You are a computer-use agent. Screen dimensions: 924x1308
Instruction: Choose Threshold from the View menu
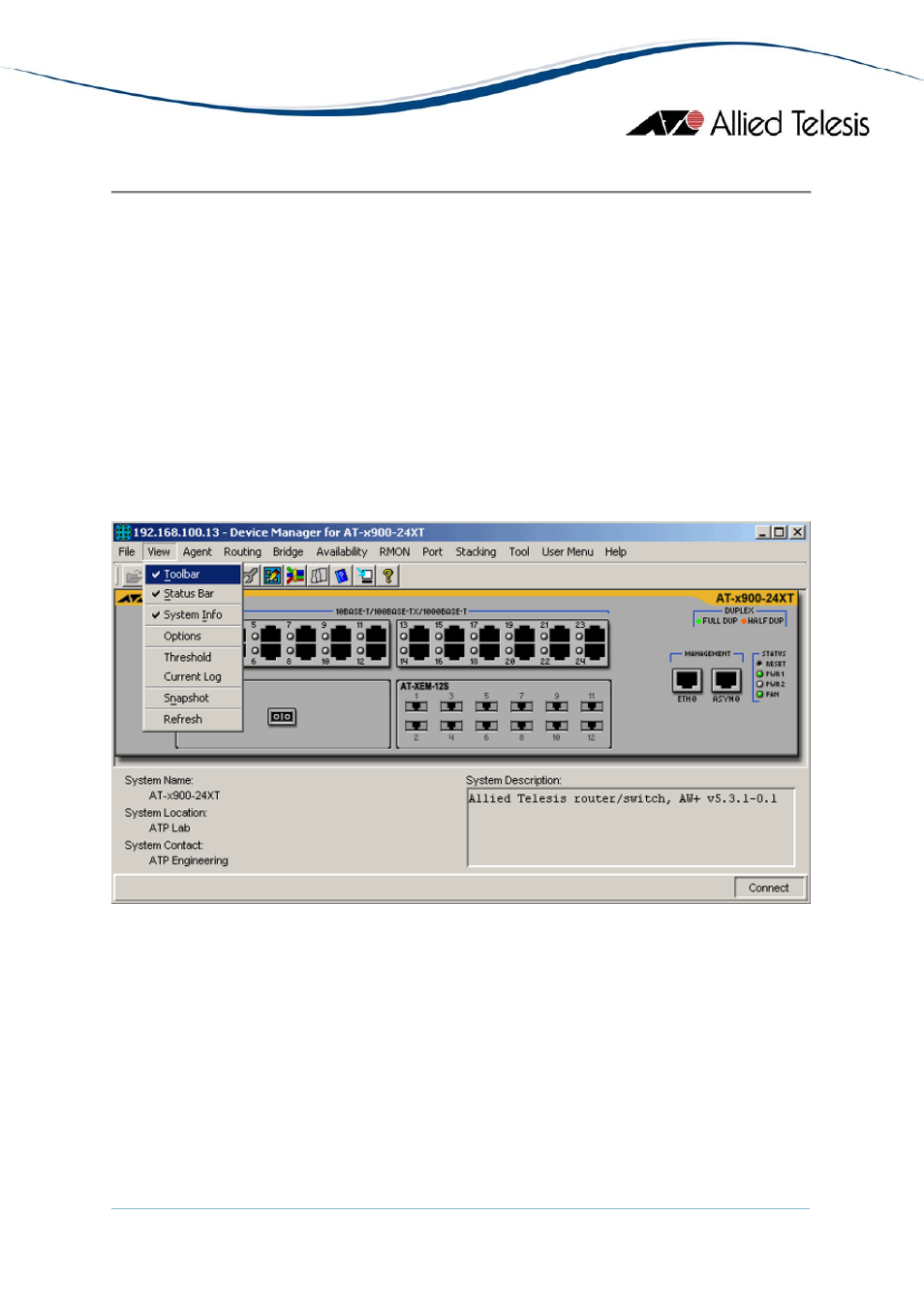point(193,658)
